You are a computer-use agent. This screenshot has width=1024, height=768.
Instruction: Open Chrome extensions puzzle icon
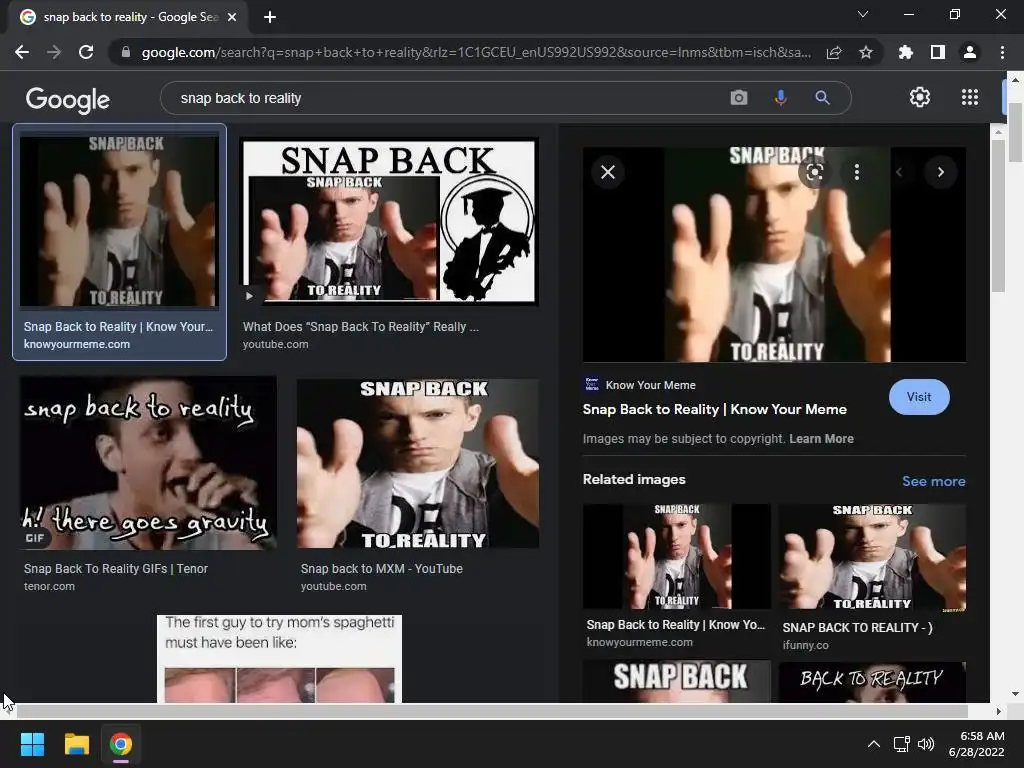coord(906,52)
